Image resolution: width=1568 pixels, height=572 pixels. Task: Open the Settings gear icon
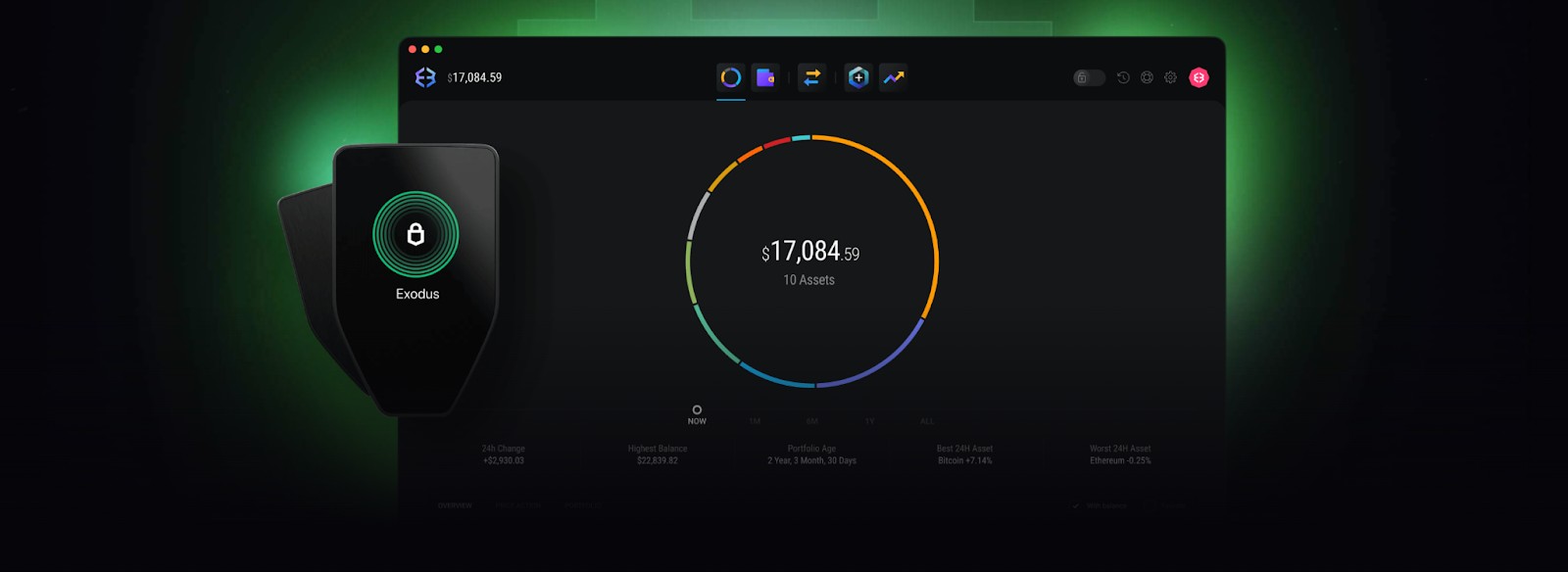click(x=1170, y=77)
